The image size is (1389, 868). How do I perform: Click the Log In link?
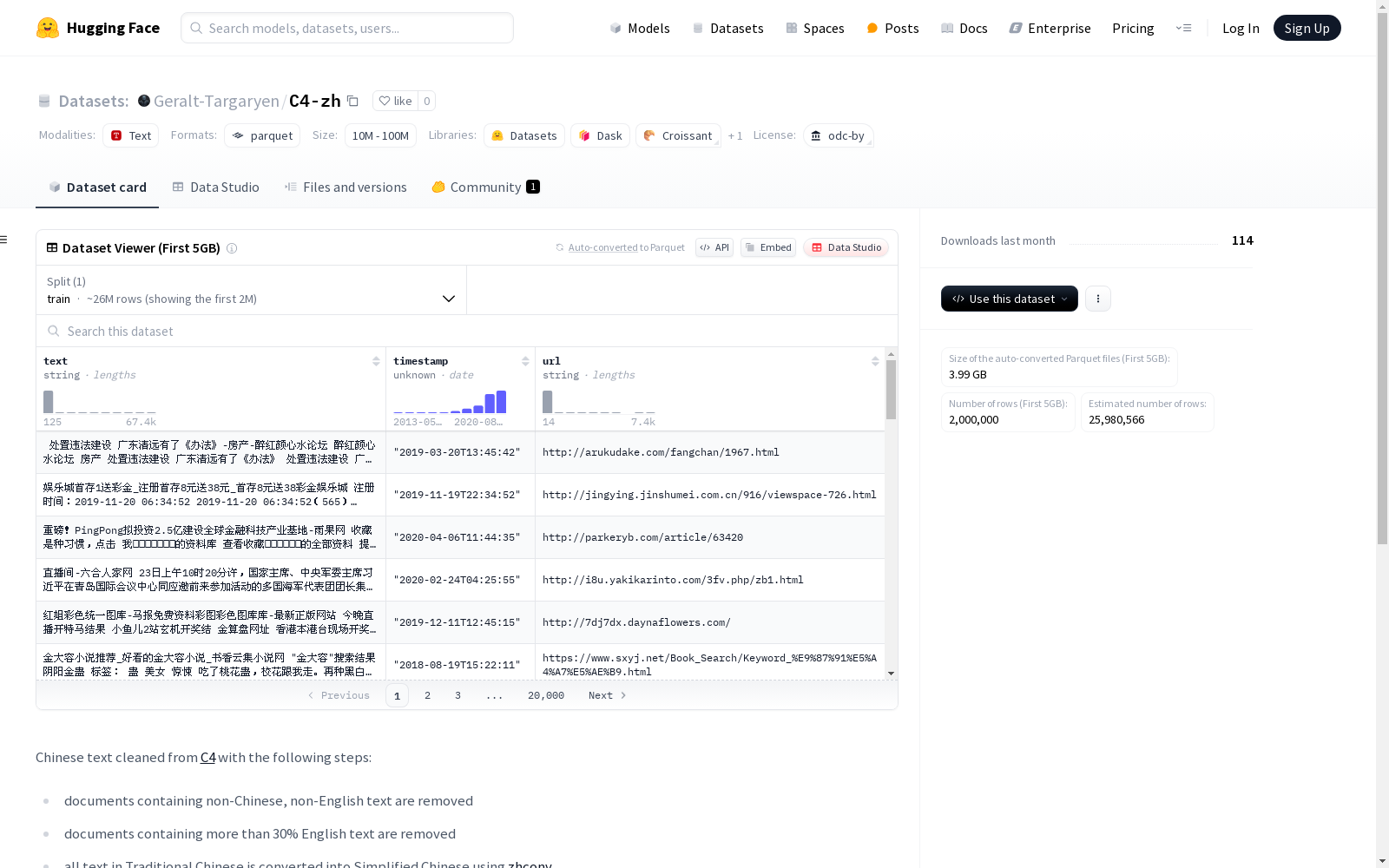click(x=1241, y=28)
